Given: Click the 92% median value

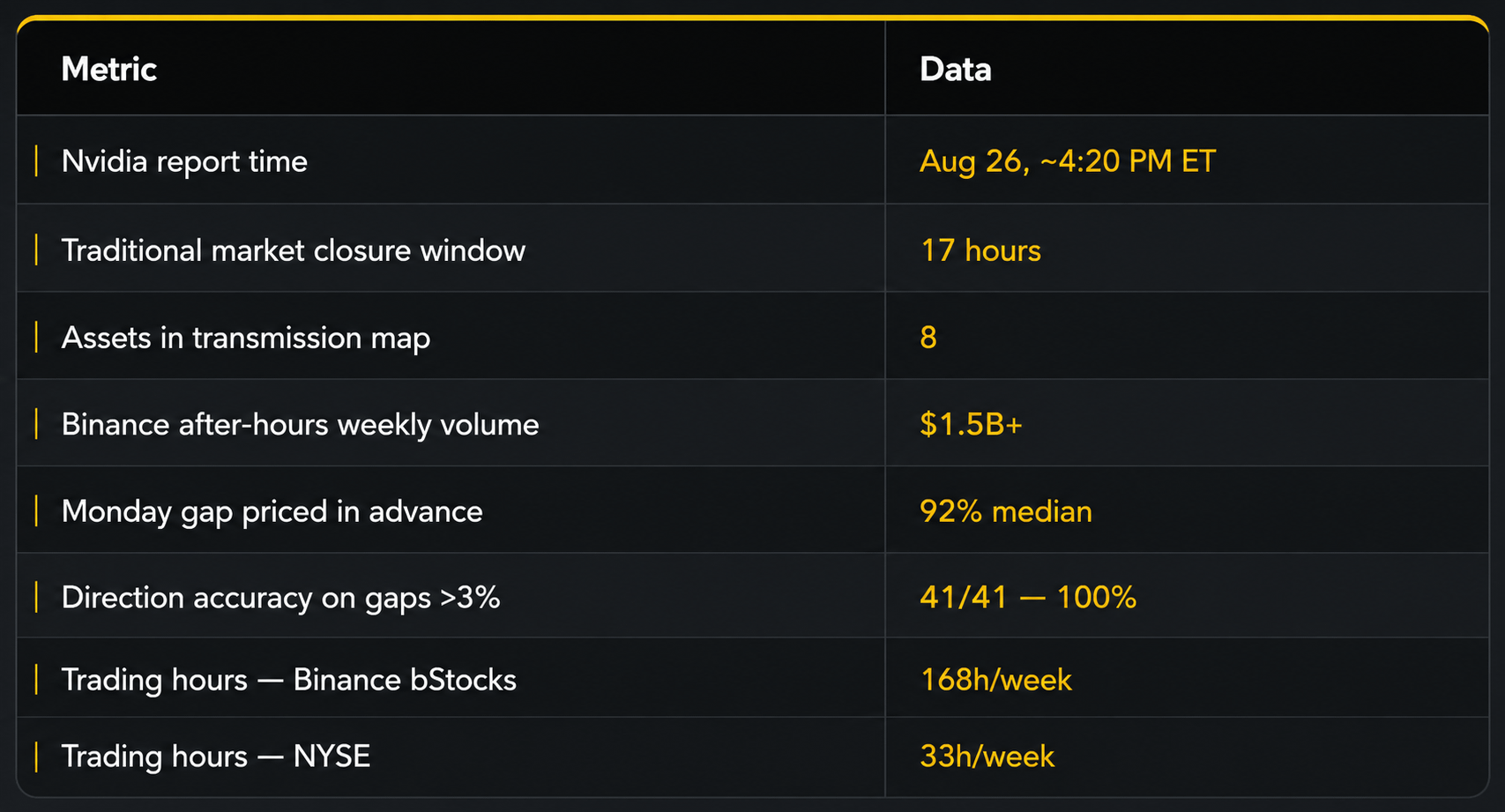Looking at the screenshot, I should coord(1005,511).
